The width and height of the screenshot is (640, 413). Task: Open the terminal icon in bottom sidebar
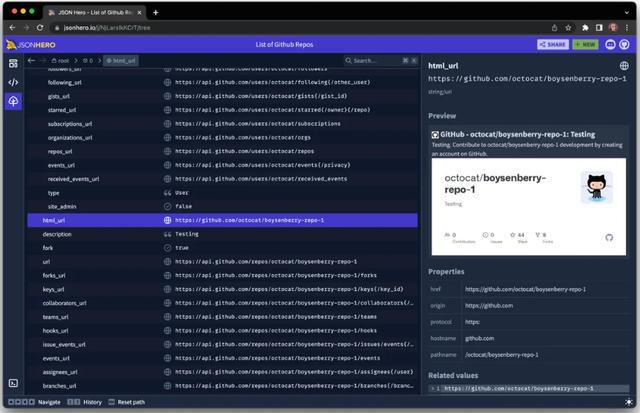coord(13,383)
